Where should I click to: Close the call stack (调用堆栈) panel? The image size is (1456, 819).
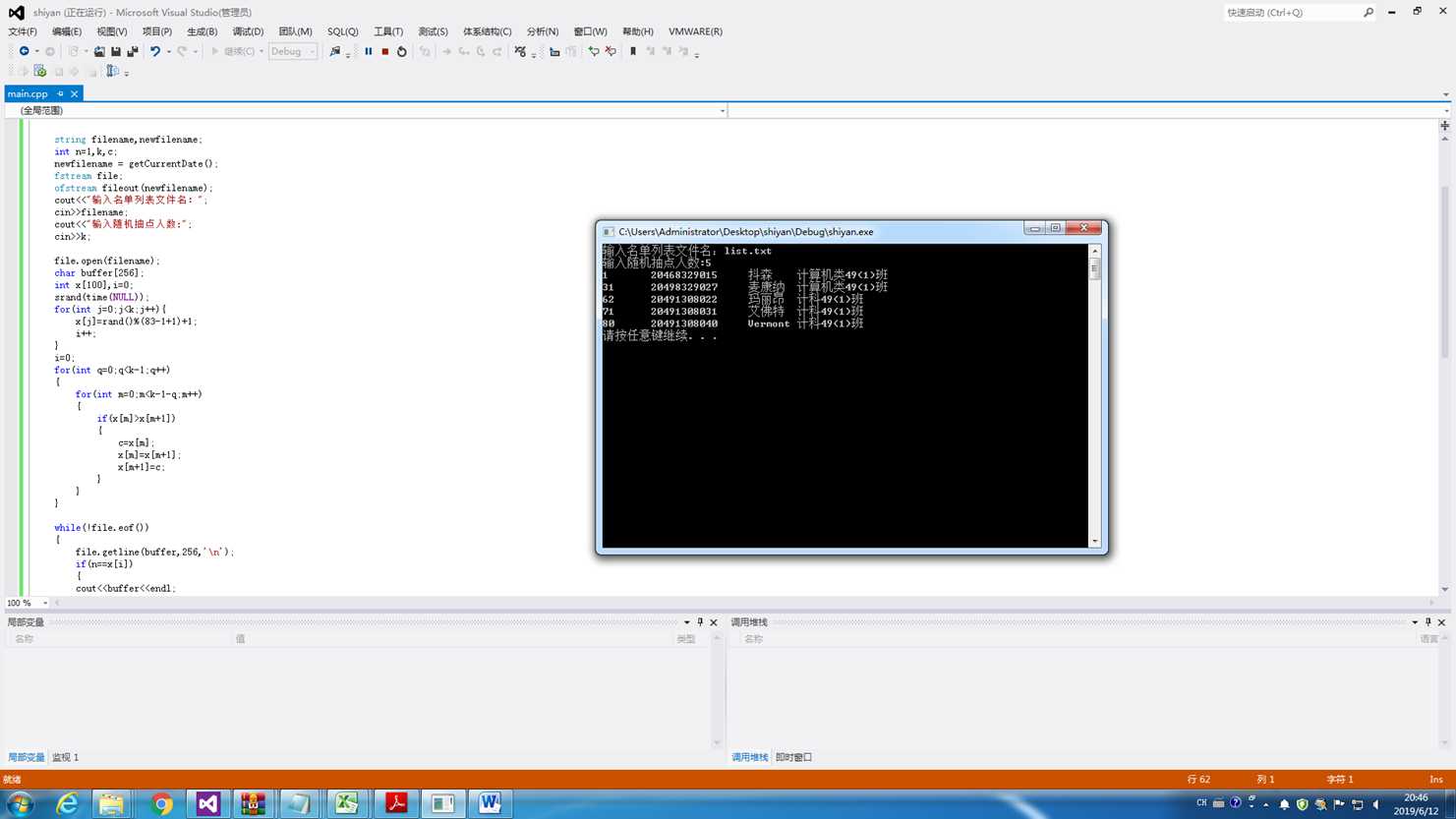tap(1442, 622)
